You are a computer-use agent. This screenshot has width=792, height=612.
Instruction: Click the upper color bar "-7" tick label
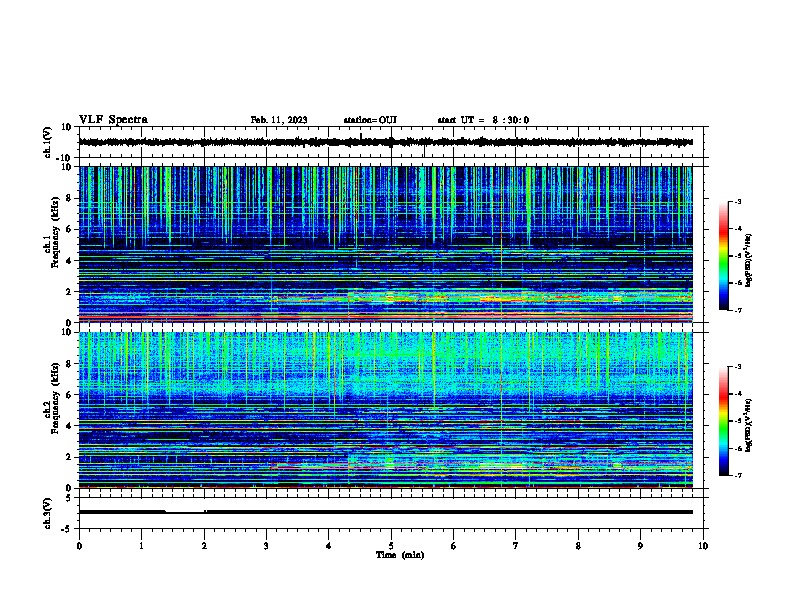click(737, 310)
